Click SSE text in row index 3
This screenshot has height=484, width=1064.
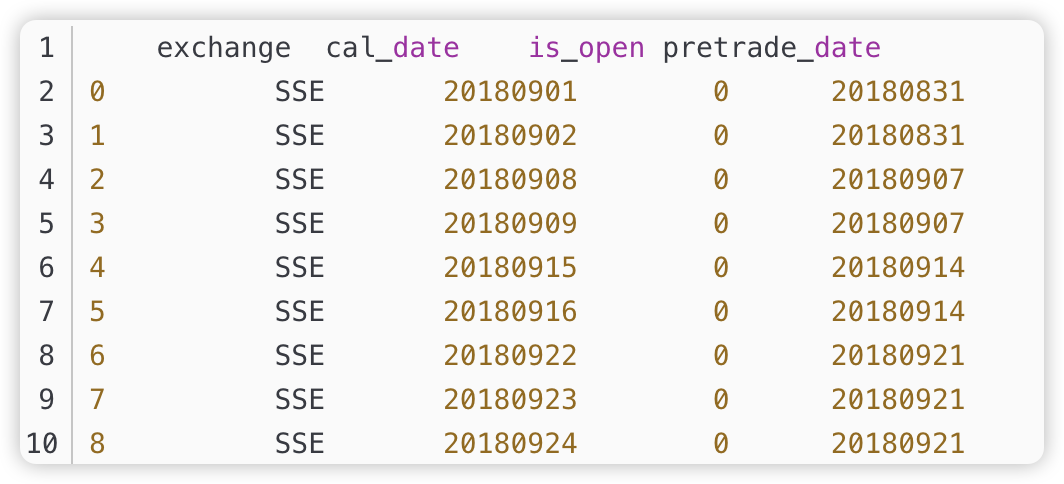[300, 224]
